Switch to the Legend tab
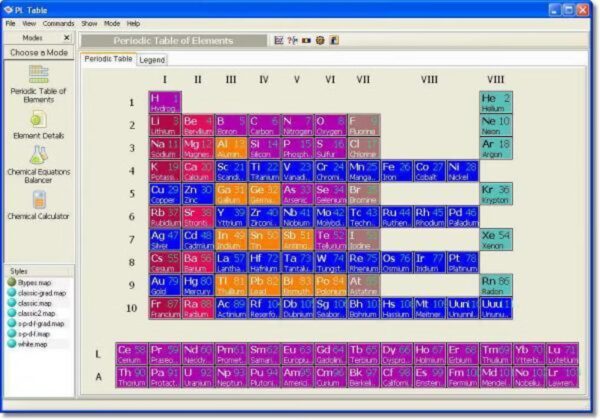The height and width of the screenshot is (420, 600). (x=152, y=60)
